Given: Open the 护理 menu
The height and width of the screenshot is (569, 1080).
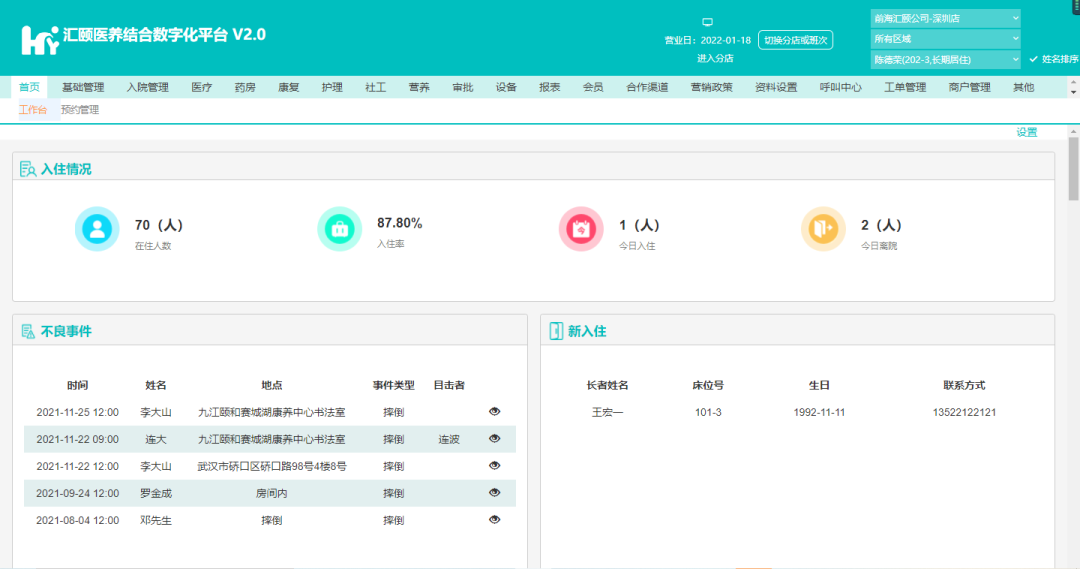Looking at the screenshot, I should (332, 87).
